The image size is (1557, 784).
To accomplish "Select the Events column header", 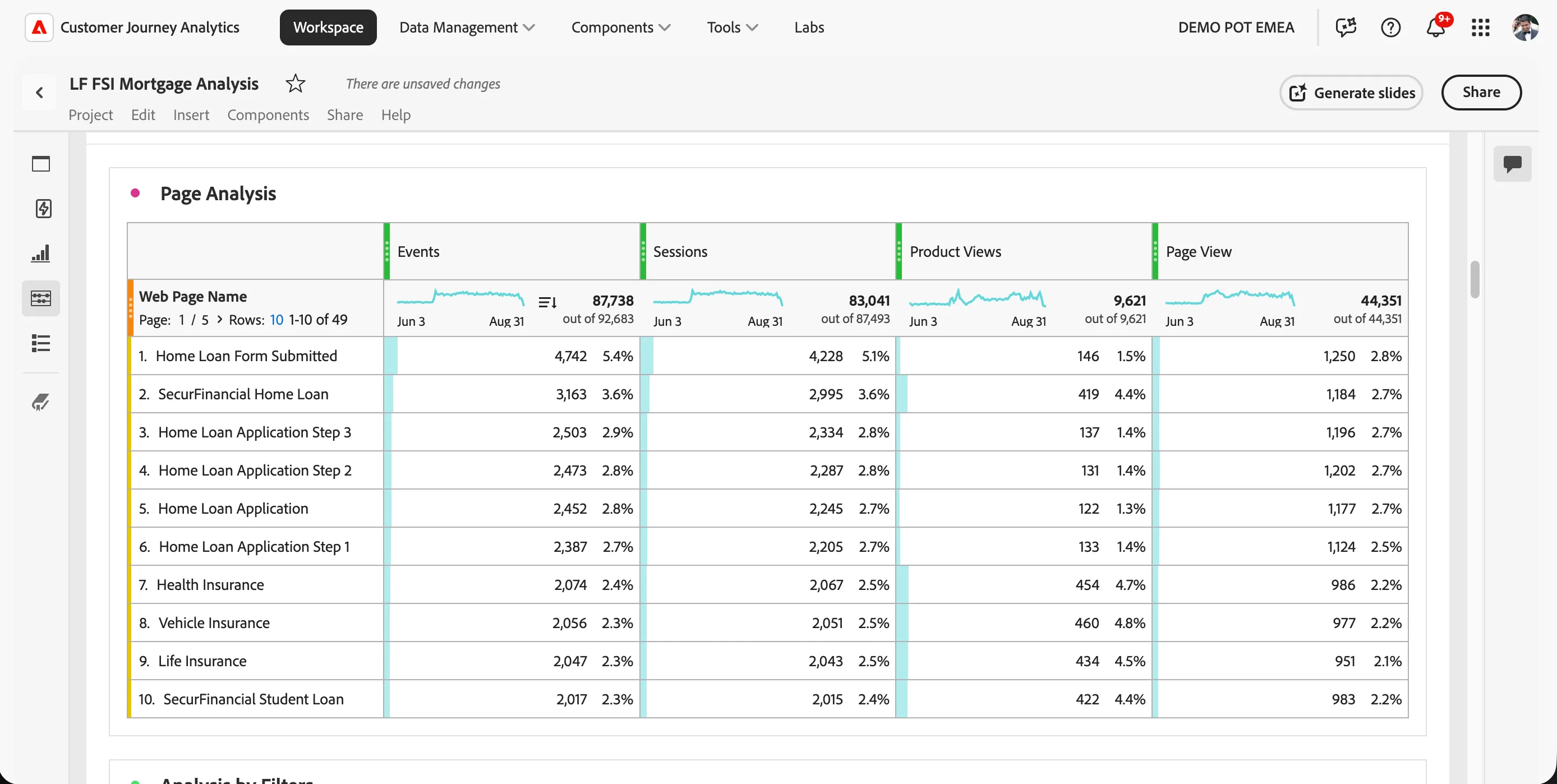I will 512,251.
